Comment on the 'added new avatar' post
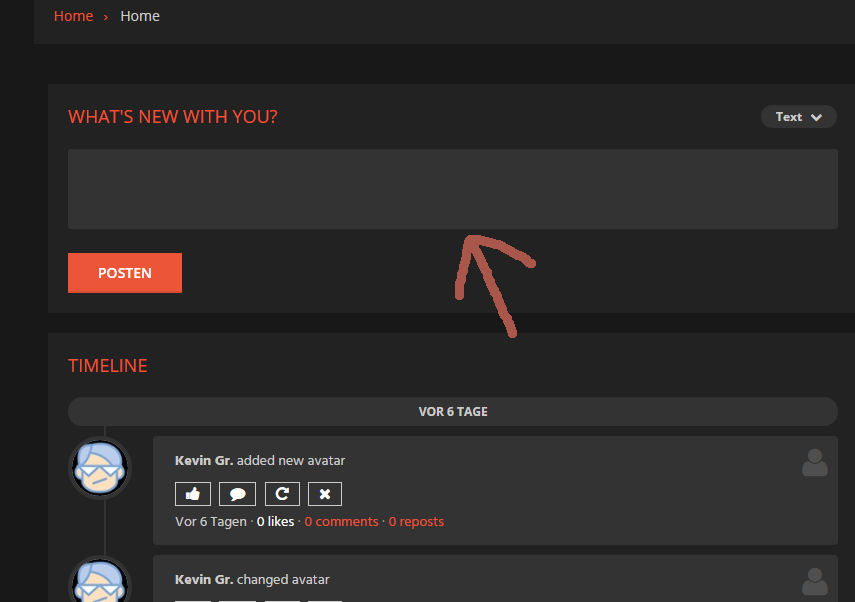The height and width of the screenshot is (602, 855). pos(237,494)
